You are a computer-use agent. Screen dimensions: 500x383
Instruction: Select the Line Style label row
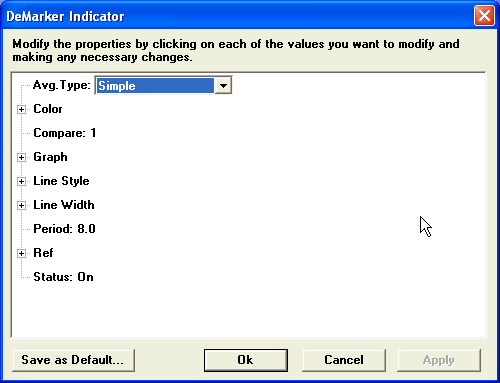61,181
